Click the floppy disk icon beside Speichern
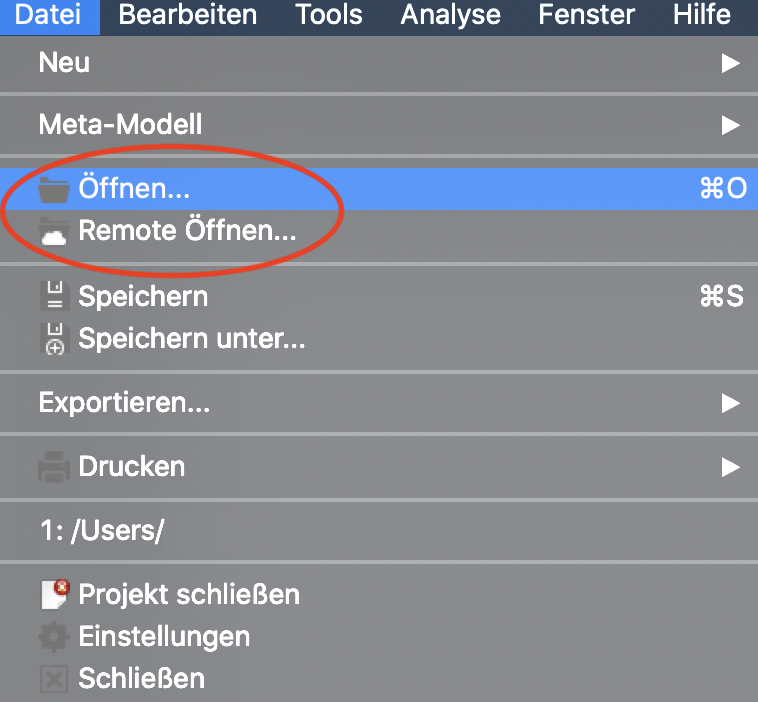The height and width of the screenshot is (702, 758). (x=54, y=297)
